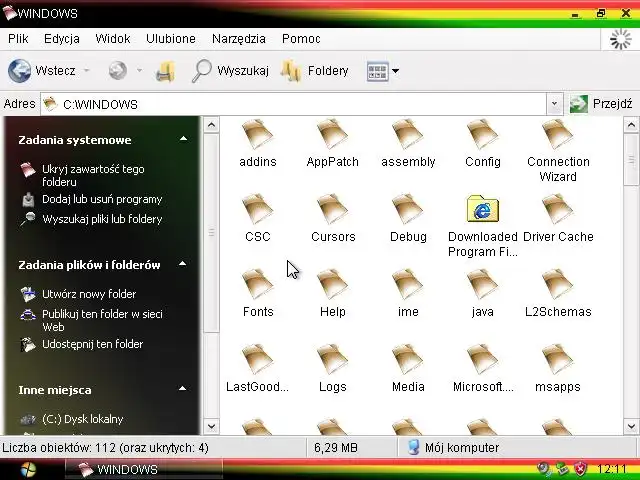Open the L2Schemas folder

(x=558, y=293)
